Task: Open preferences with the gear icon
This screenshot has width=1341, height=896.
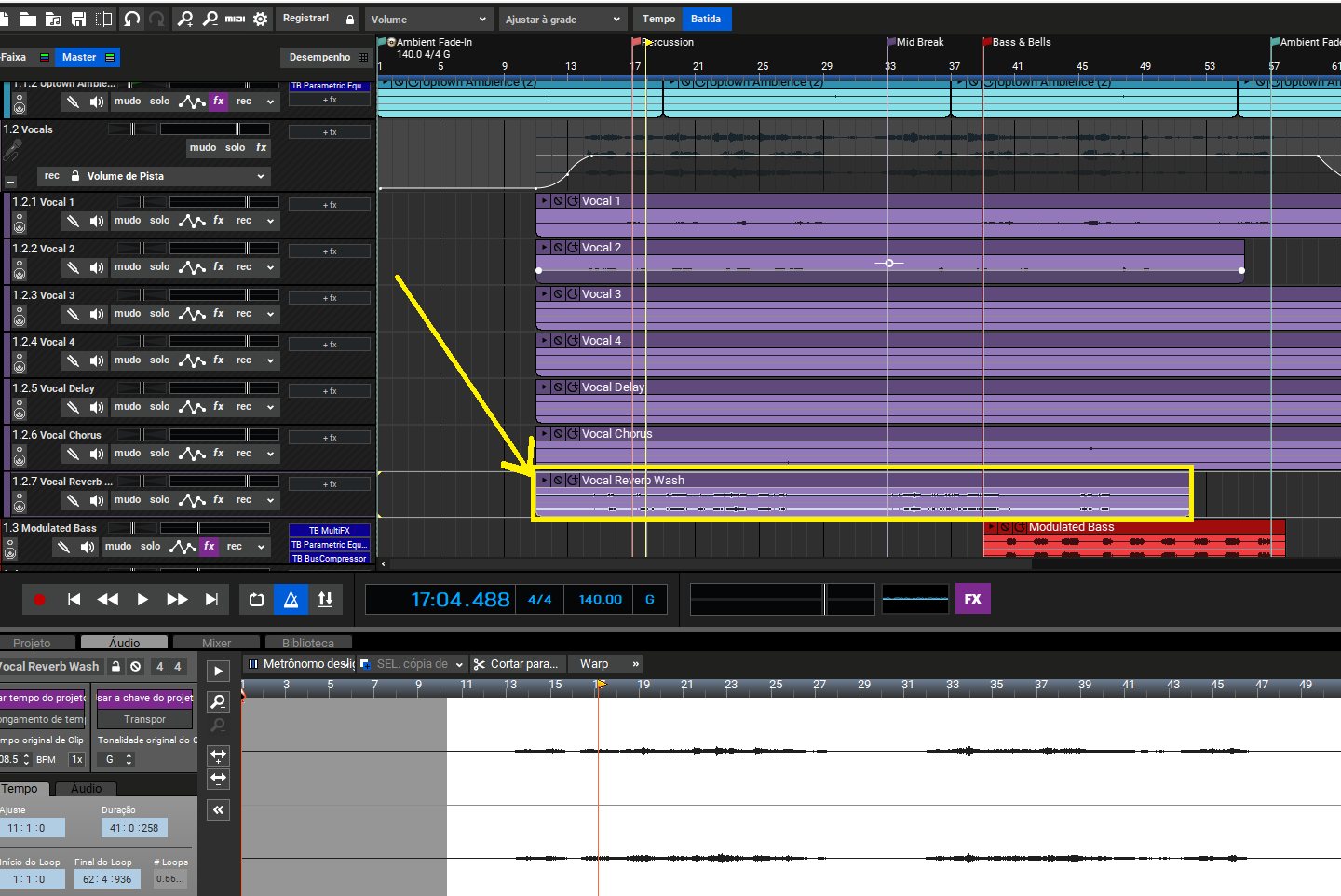Action: click(x=261, y=19)
